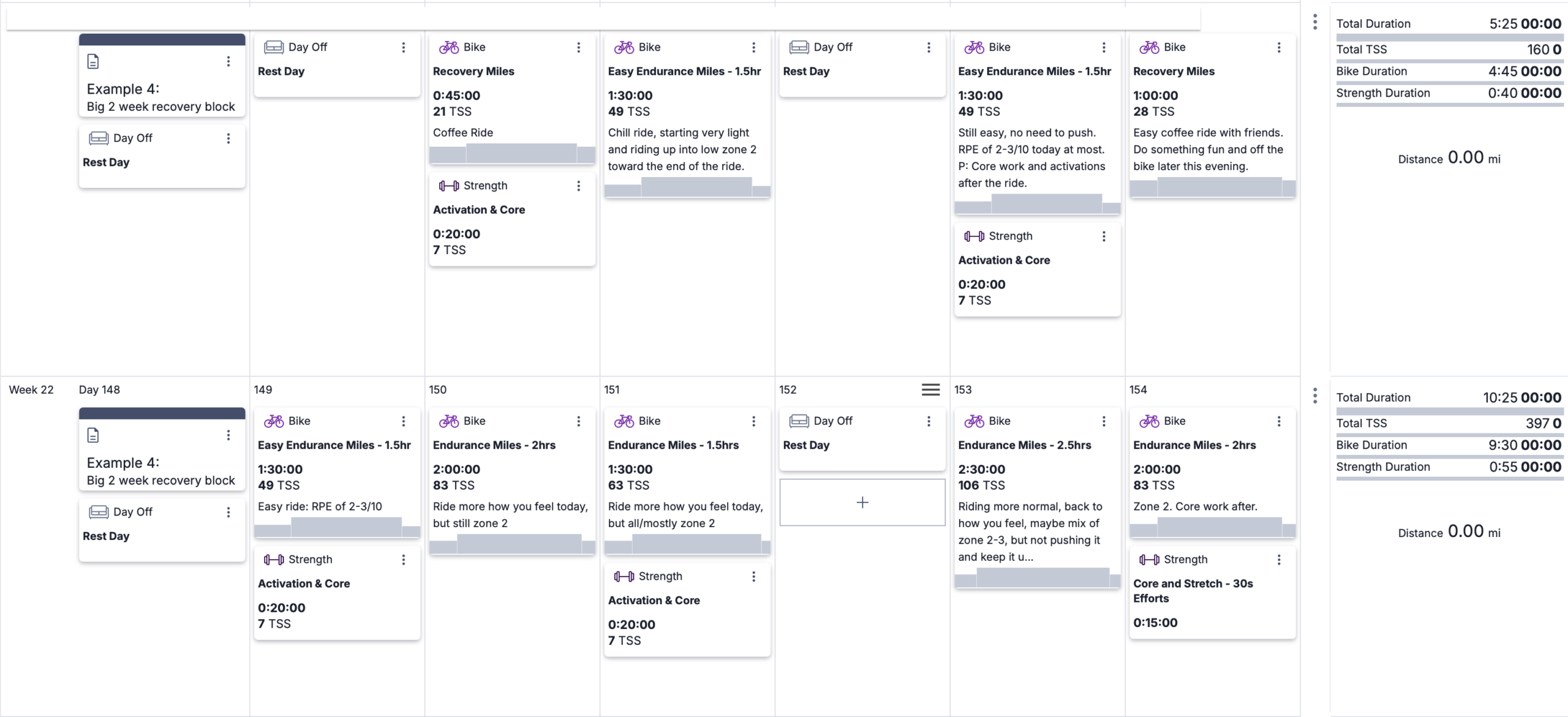Open options menu for Day 150 Endurance Miles 2hrs
1568x717 pixels.
(578, 421)
